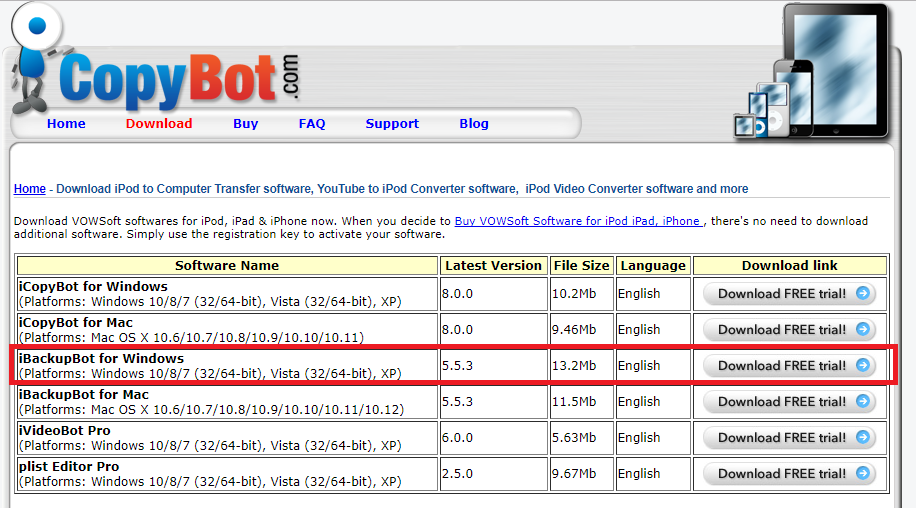916x508 pixels.
Task: Follow the Home breadcrumb link
Action: (x=30, y=189)
